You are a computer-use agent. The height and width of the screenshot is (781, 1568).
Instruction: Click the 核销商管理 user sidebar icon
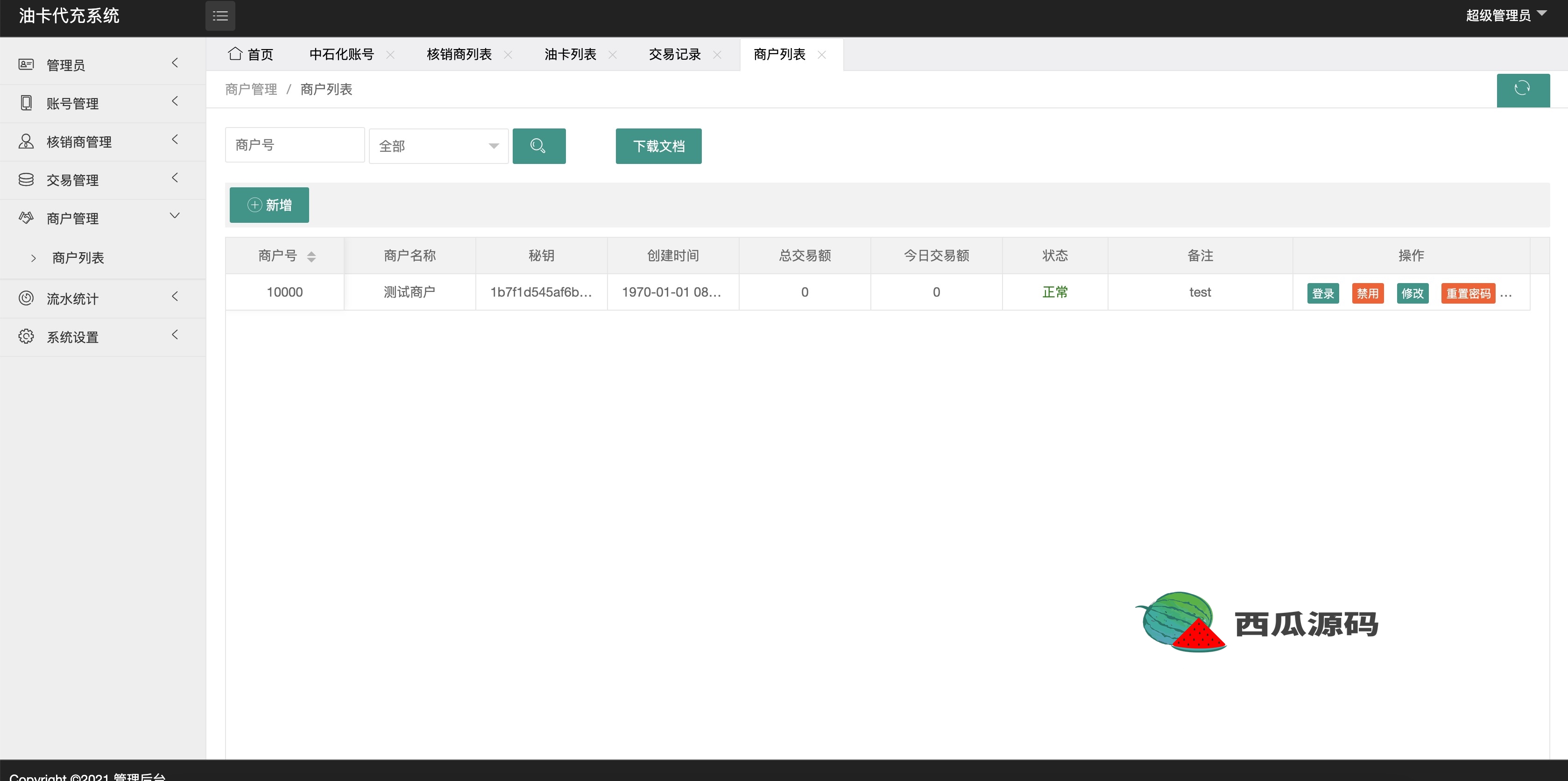click(26, 141)
